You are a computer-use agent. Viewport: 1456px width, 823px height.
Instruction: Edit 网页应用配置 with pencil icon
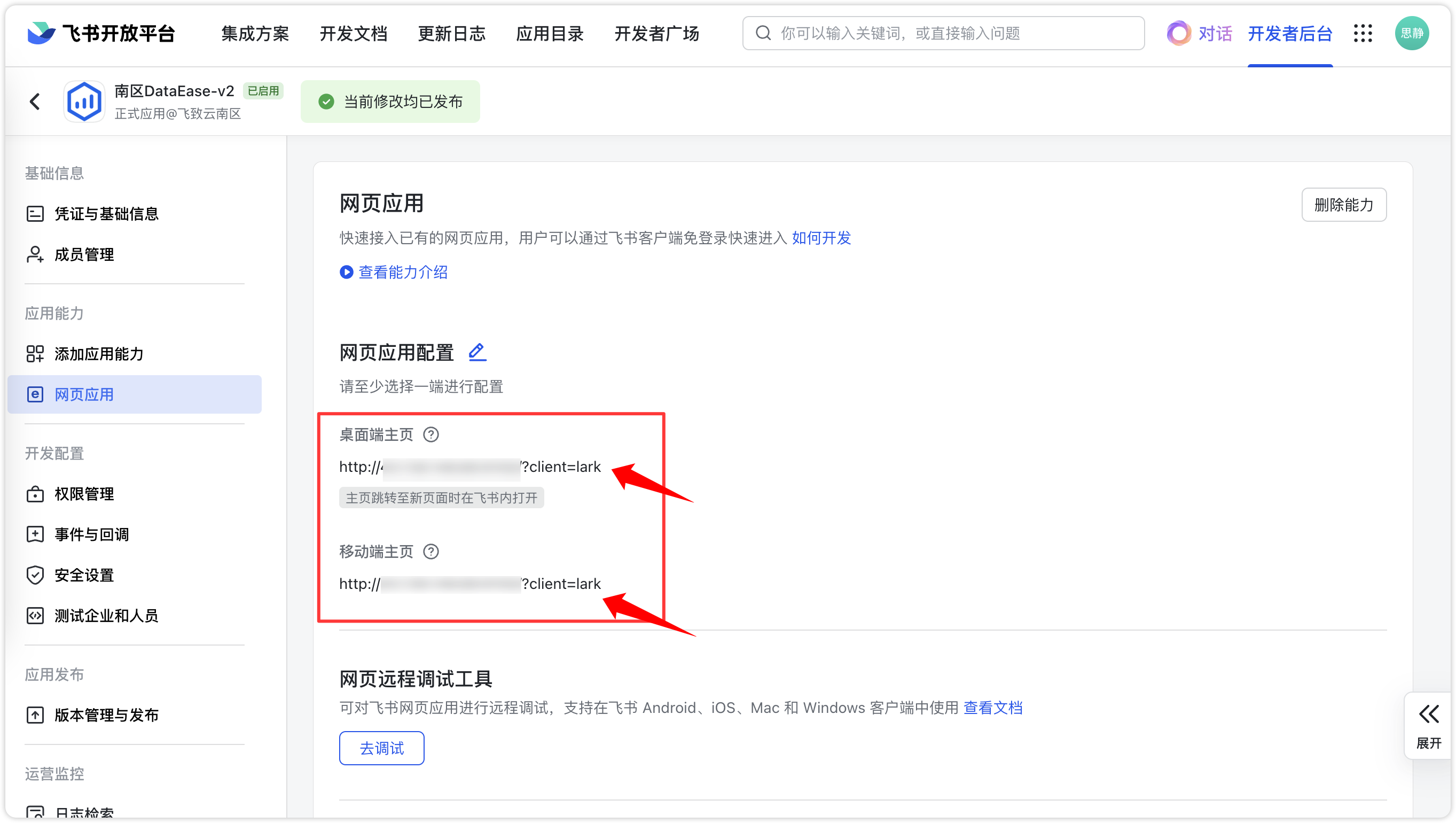(477, 352)
